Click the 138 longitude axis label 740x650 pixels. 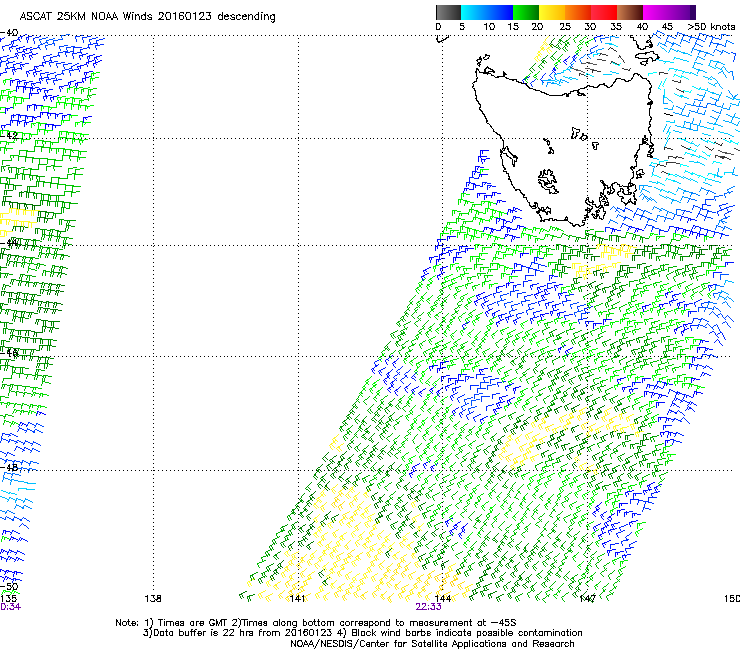[x=153, y=599]
